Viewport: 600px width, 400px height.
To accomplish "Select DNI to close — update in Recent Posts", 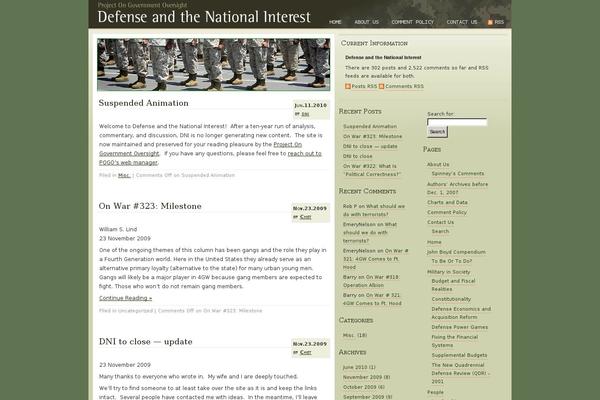I will point(370,146).
